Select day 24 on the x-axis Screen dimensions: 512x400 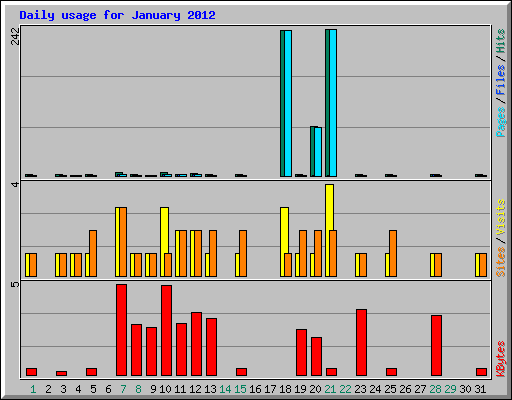[375, 389]
